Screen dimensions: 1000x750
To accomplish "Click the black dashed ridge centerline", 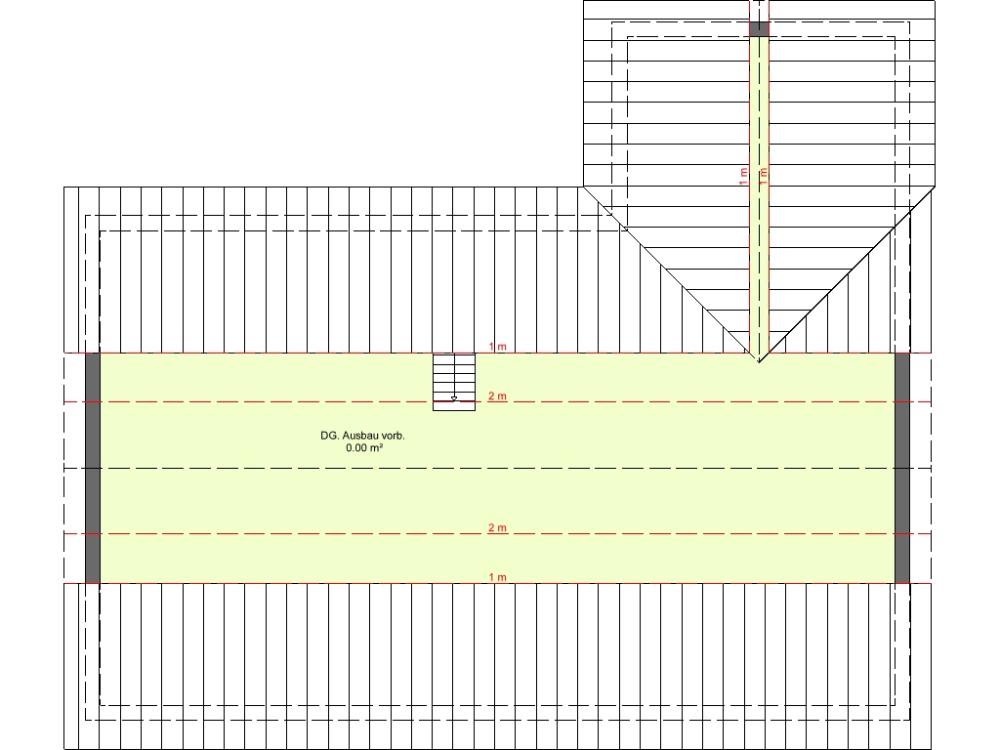I will (x=497, y=468).
